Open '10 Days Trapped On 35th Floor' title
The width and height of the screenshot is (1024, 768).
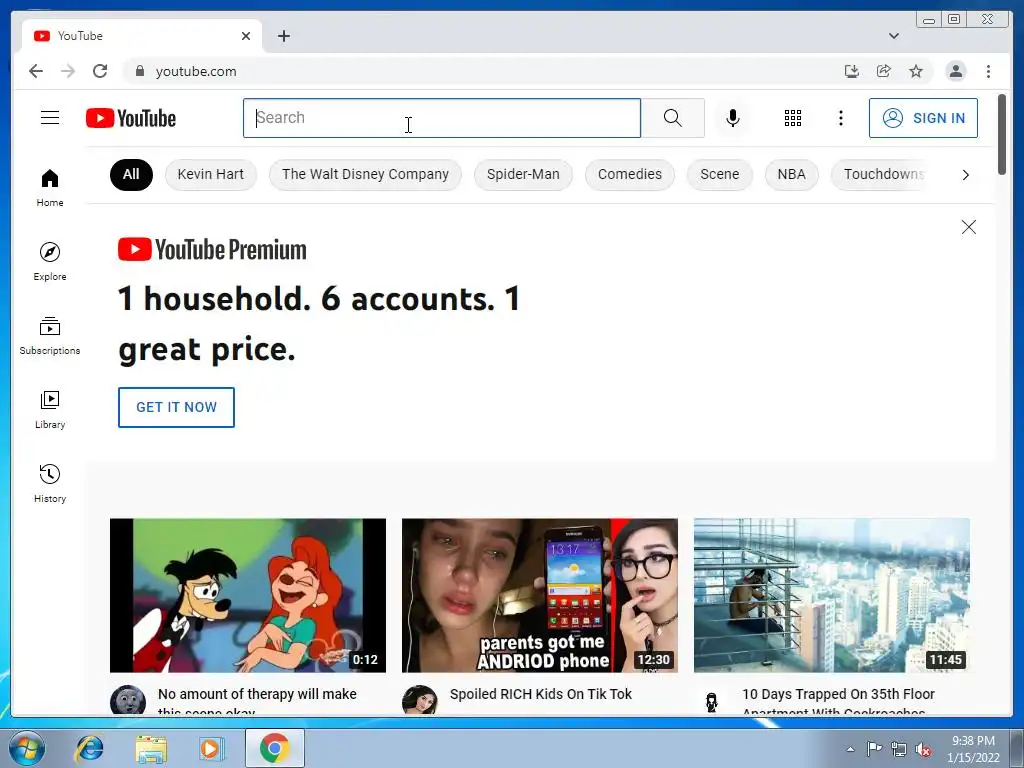pyautogui.click(x=839, y=694)
